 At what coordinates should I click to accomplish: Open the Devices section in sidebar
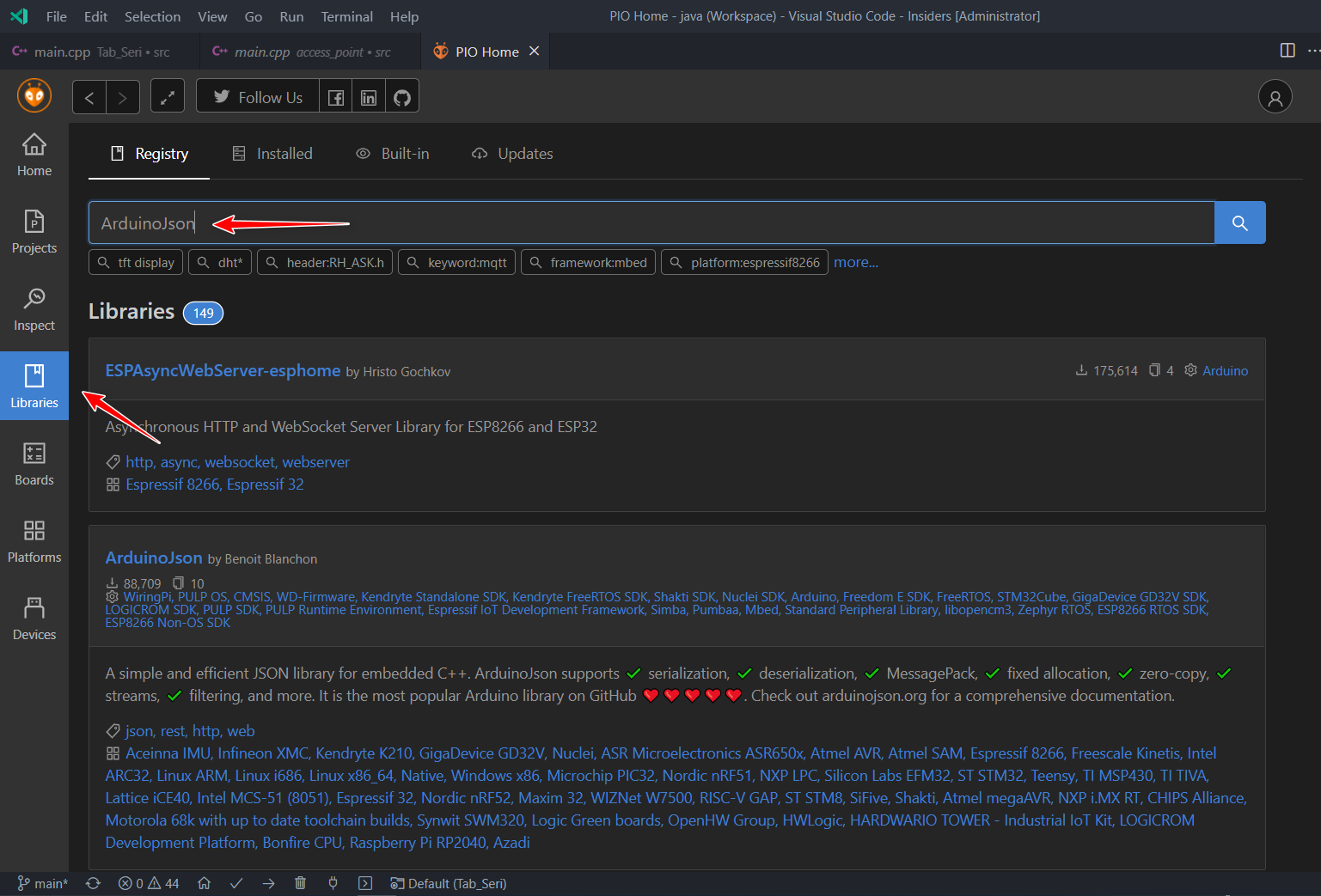[34, 619]
